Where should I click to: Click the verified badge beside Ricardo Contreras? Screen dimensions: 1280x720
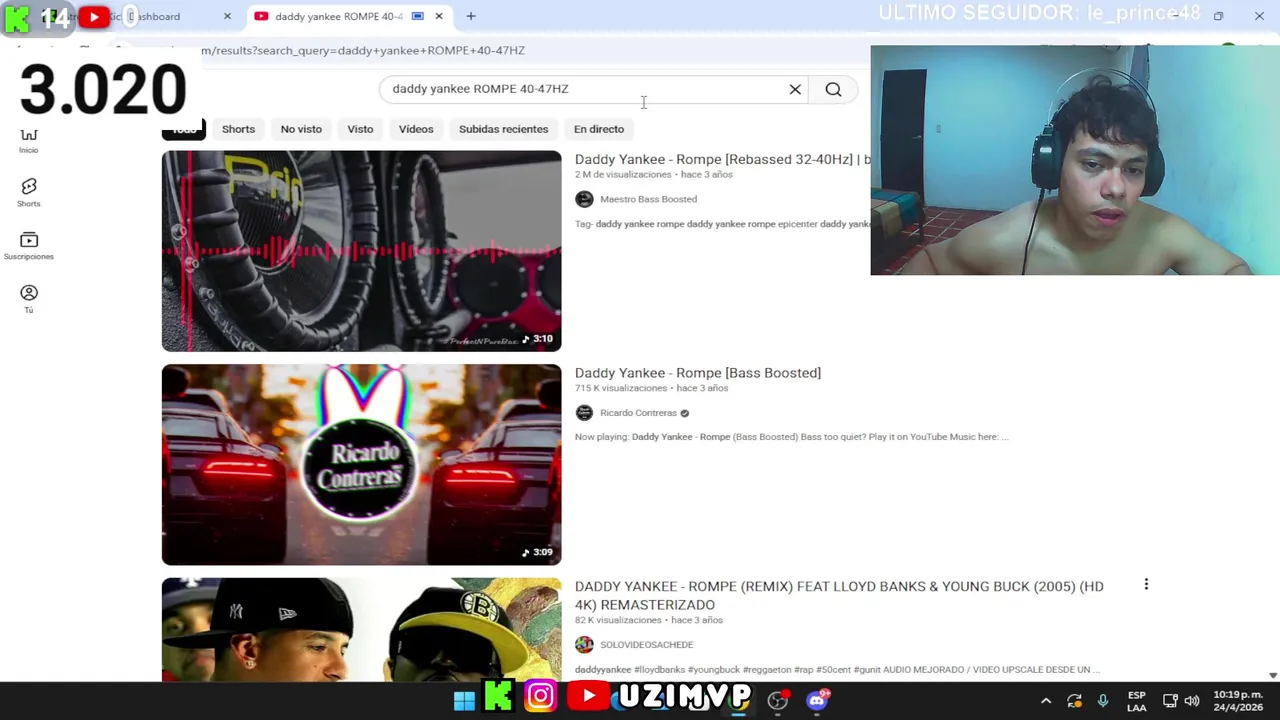[x=684, y=413]
